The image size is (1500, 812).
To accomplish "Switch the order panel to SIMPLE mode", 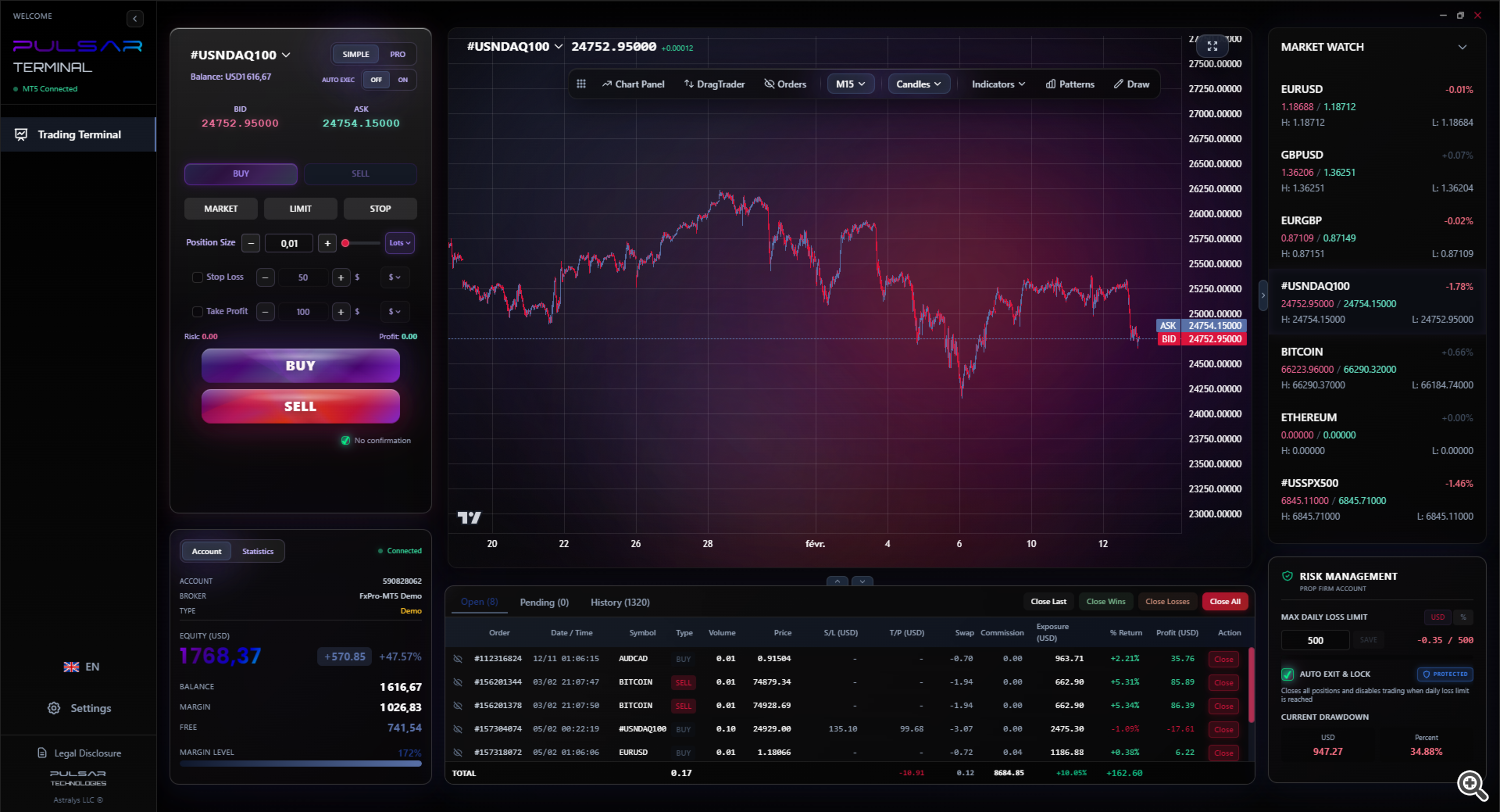I will click(356, 54).
